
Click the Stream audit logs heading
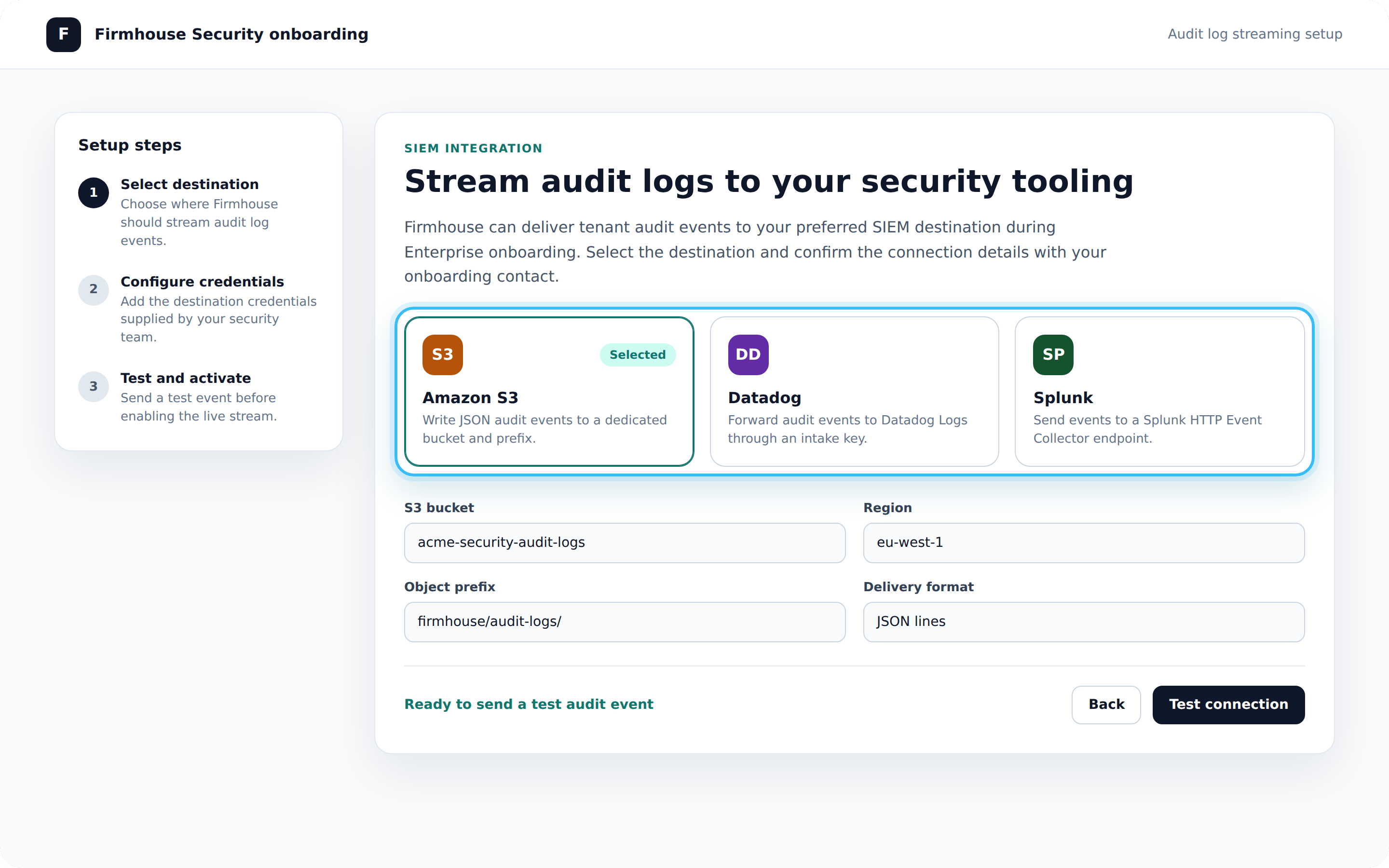769,181
